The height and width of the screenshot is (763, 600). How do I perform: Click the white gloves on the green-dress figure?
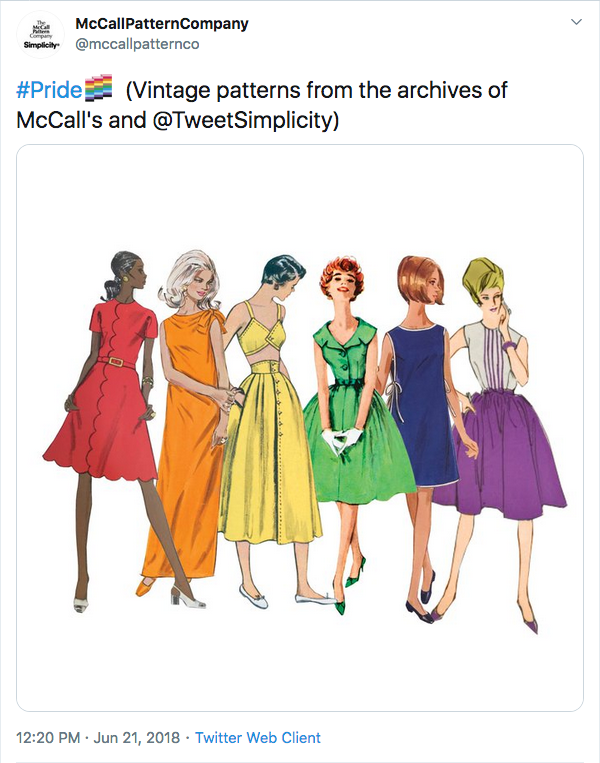click(x=344, y=438)
